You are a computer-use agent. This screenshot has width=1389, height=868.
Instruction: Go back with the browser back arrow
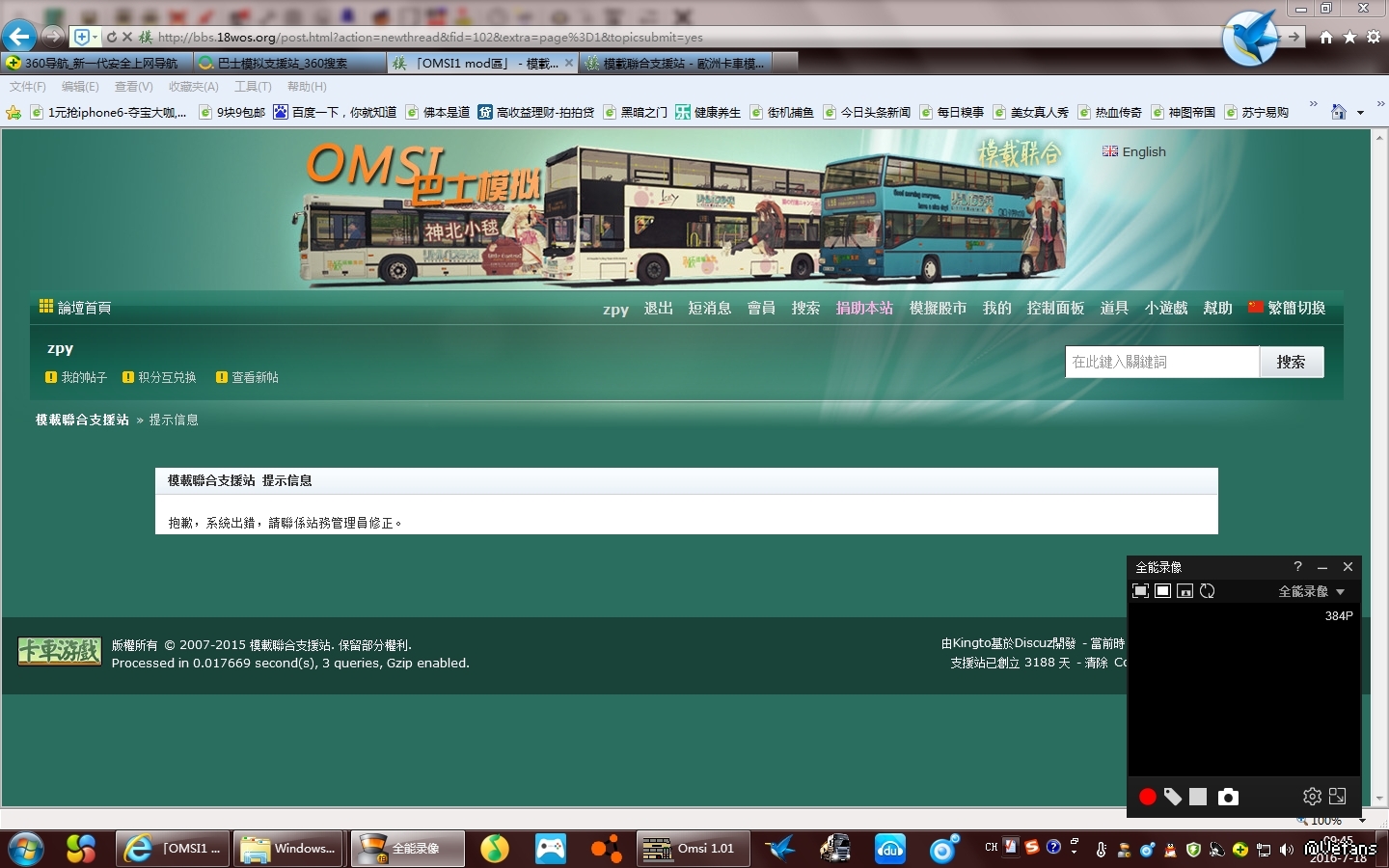[x=18, y=37]
